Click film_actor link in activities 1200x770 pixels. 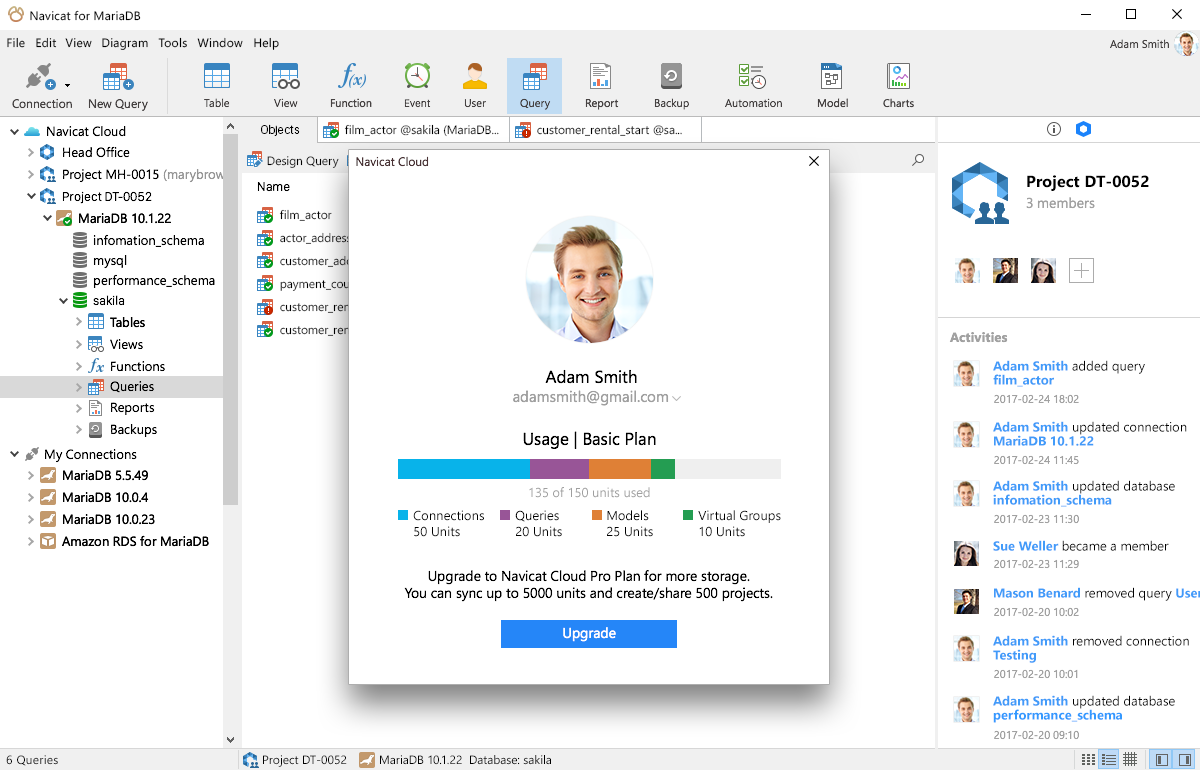coord(1023,380)
